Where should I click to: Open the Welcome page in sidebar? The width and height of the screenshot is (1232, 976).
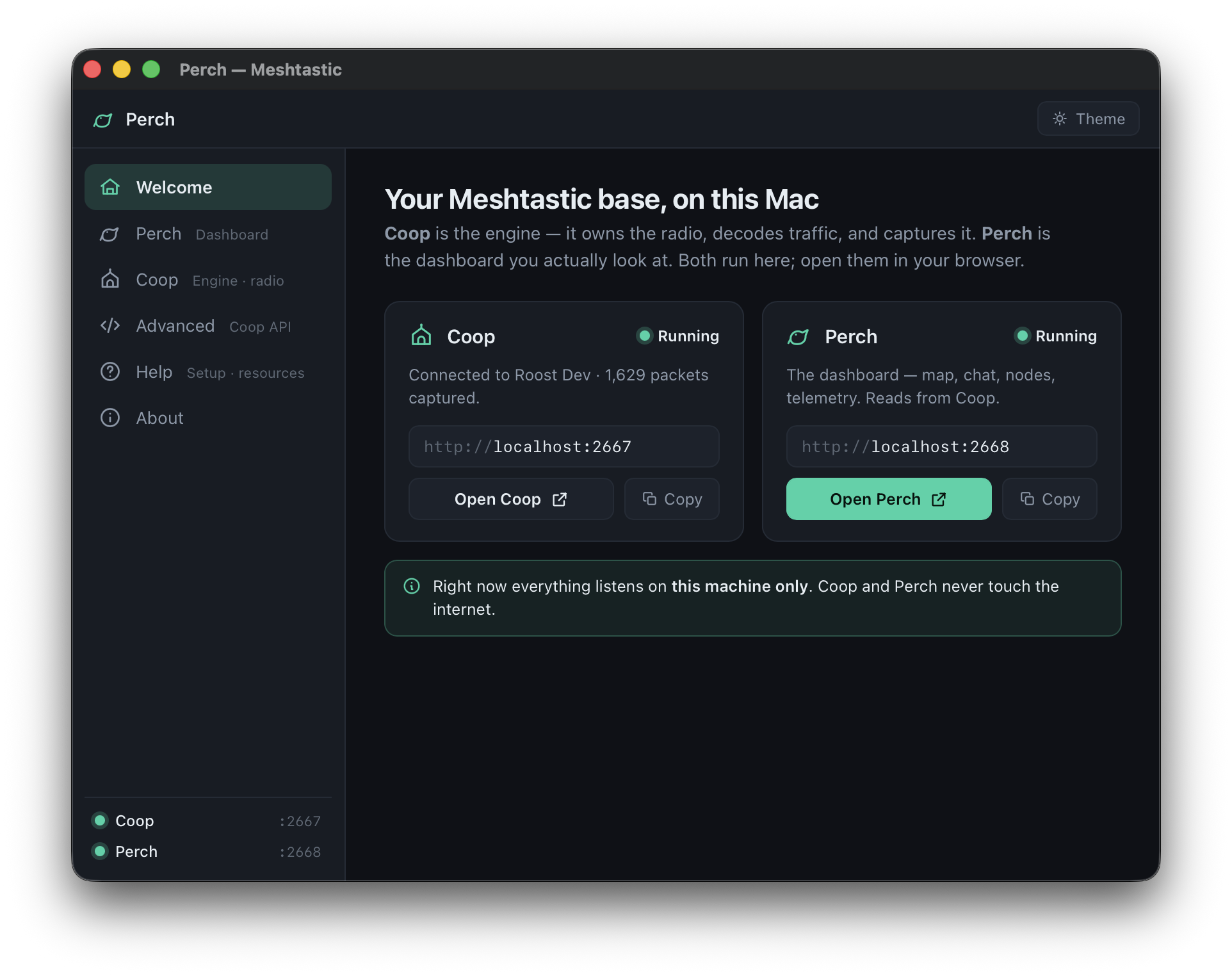click(x=208, y=187)
